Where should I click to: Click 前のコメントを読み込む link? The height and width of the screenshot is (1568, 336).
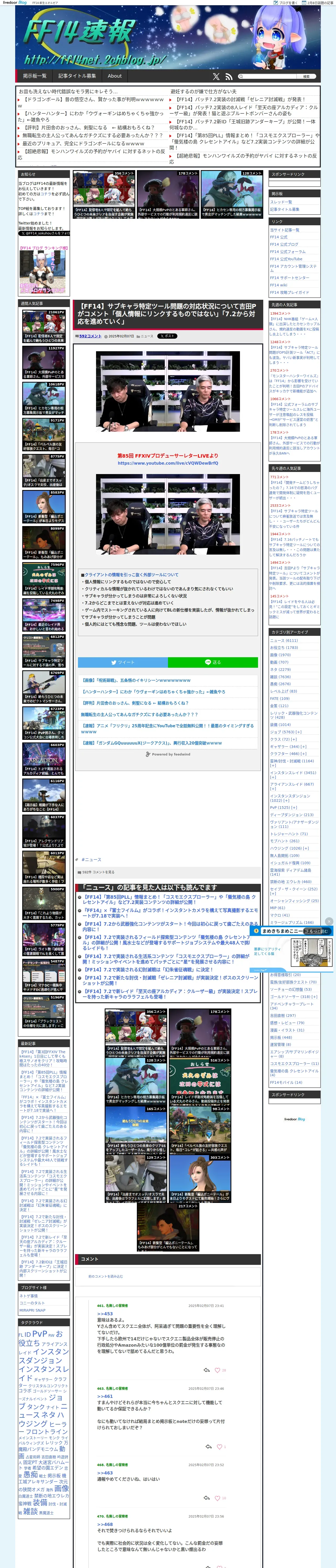105,1276
